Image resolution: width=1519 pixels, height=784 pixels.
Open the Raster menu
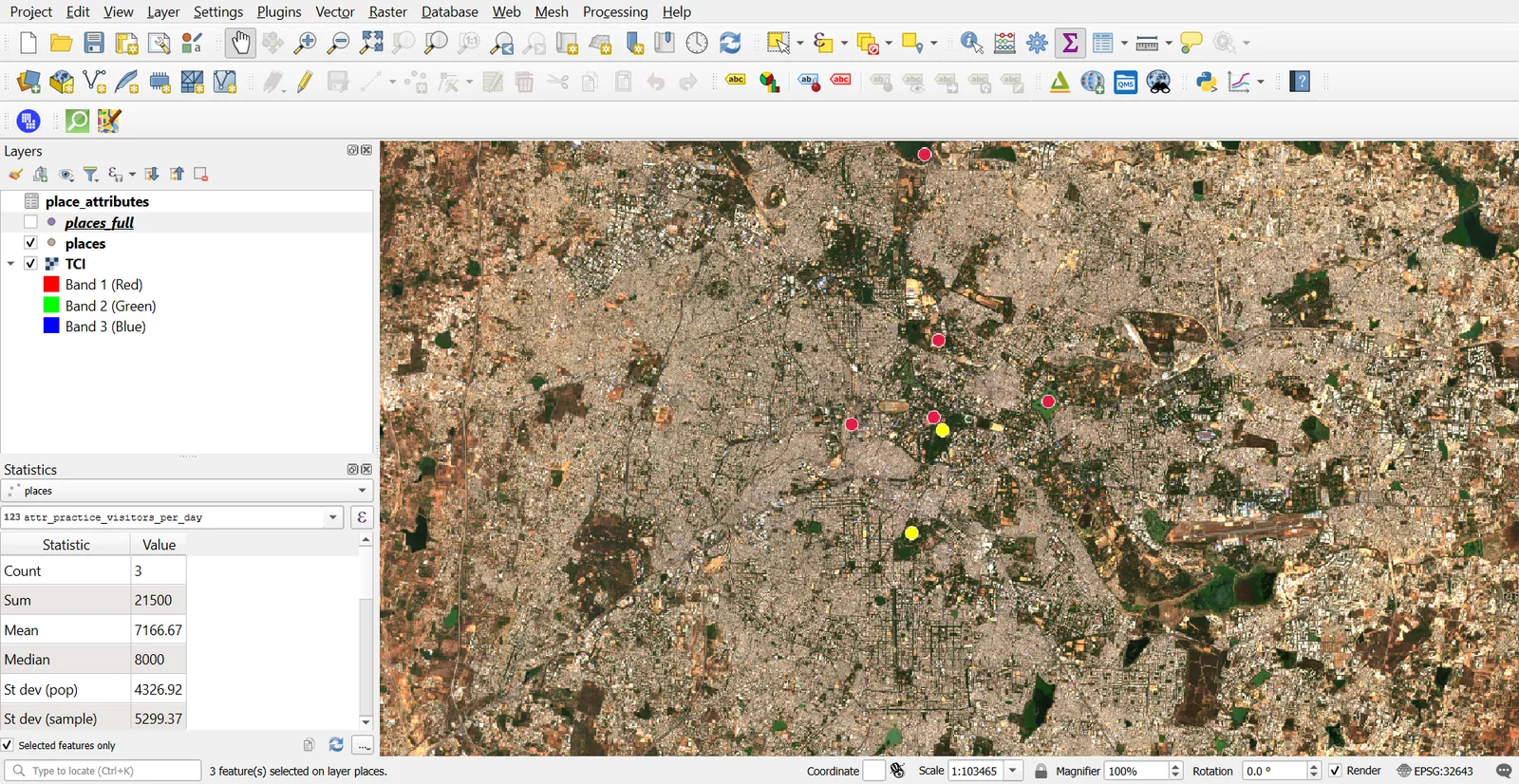387,11
